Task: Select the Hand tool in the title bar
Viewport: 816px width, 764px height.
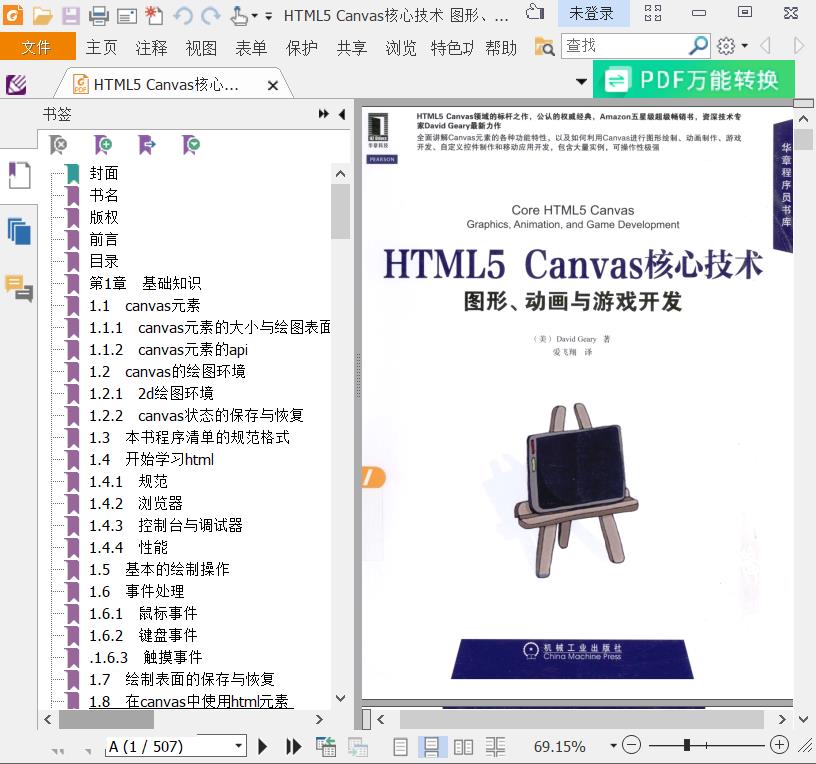Action: click(238, 16)
